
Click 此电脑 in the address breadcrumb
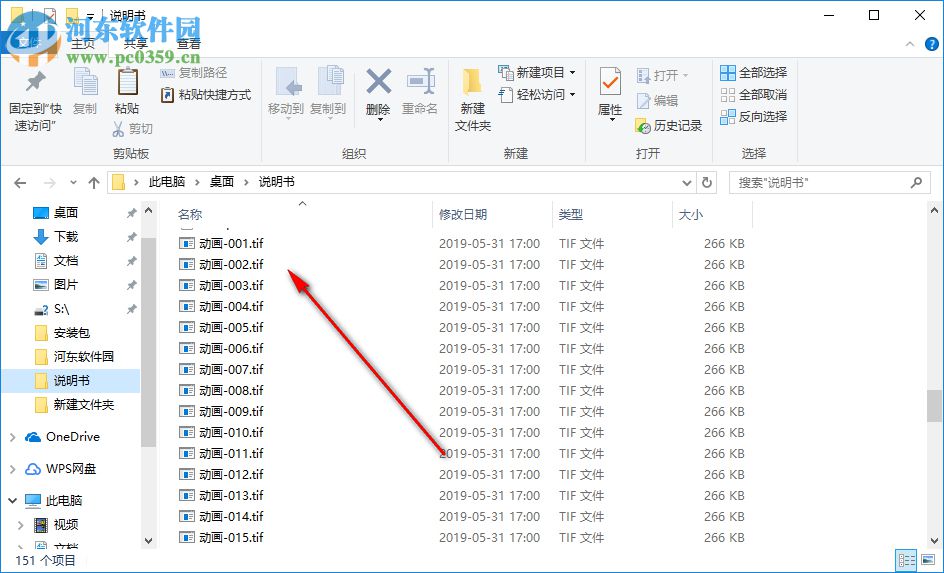tap(167, 182)
